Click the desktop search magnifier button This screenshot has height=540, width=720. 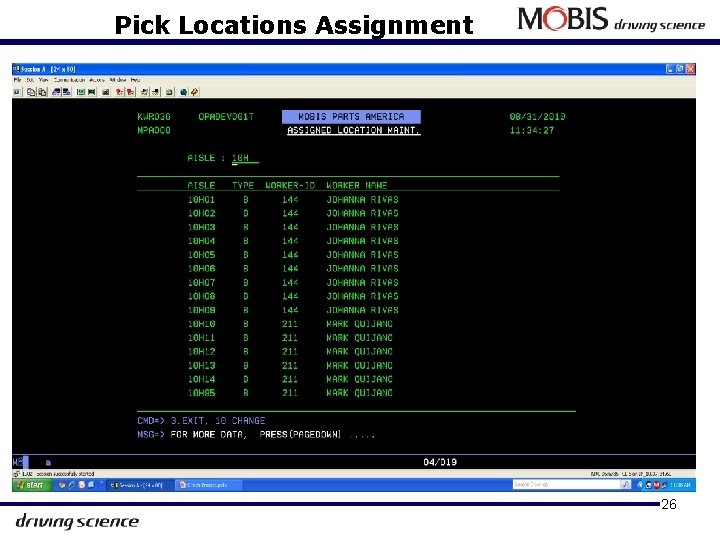tap(625, 484)
